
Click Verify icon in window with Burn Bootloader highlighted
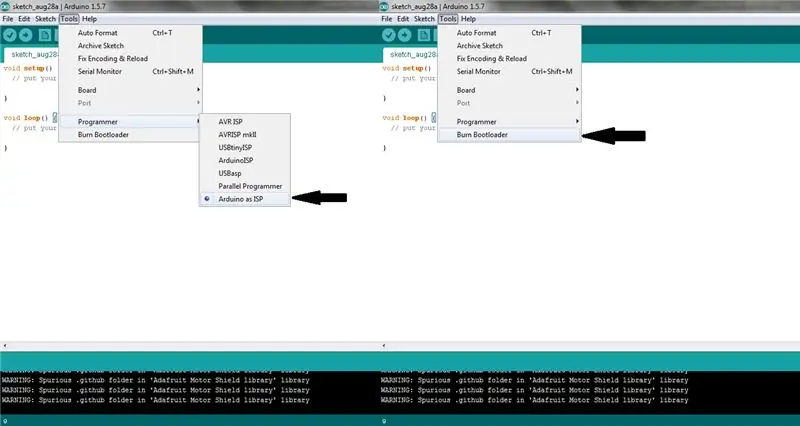[389, 35]
